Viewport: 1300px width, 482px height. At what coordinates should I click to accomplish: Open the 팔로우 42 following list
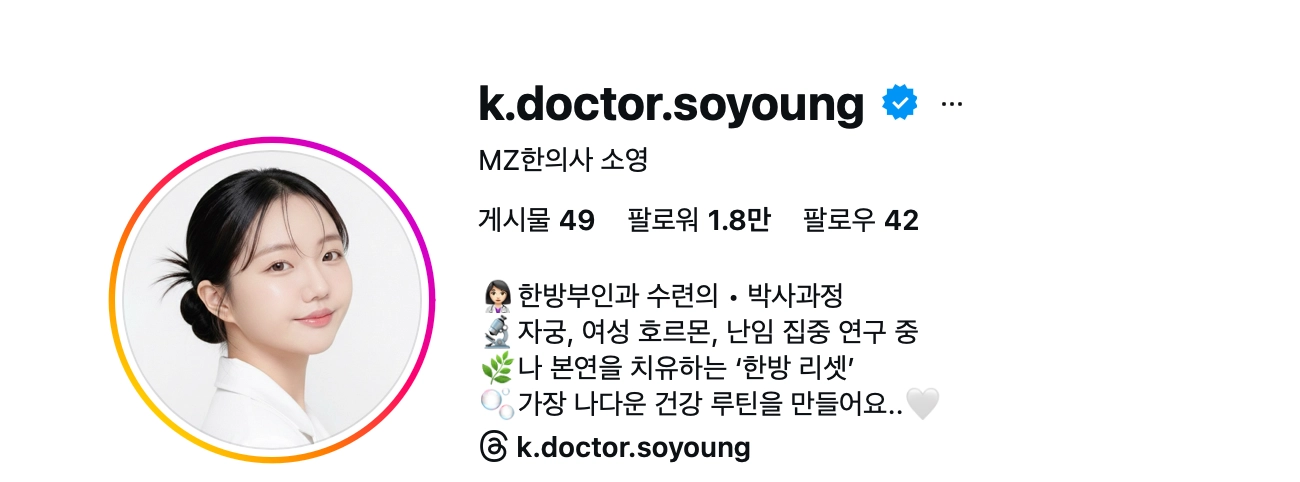tap(861, 221)
